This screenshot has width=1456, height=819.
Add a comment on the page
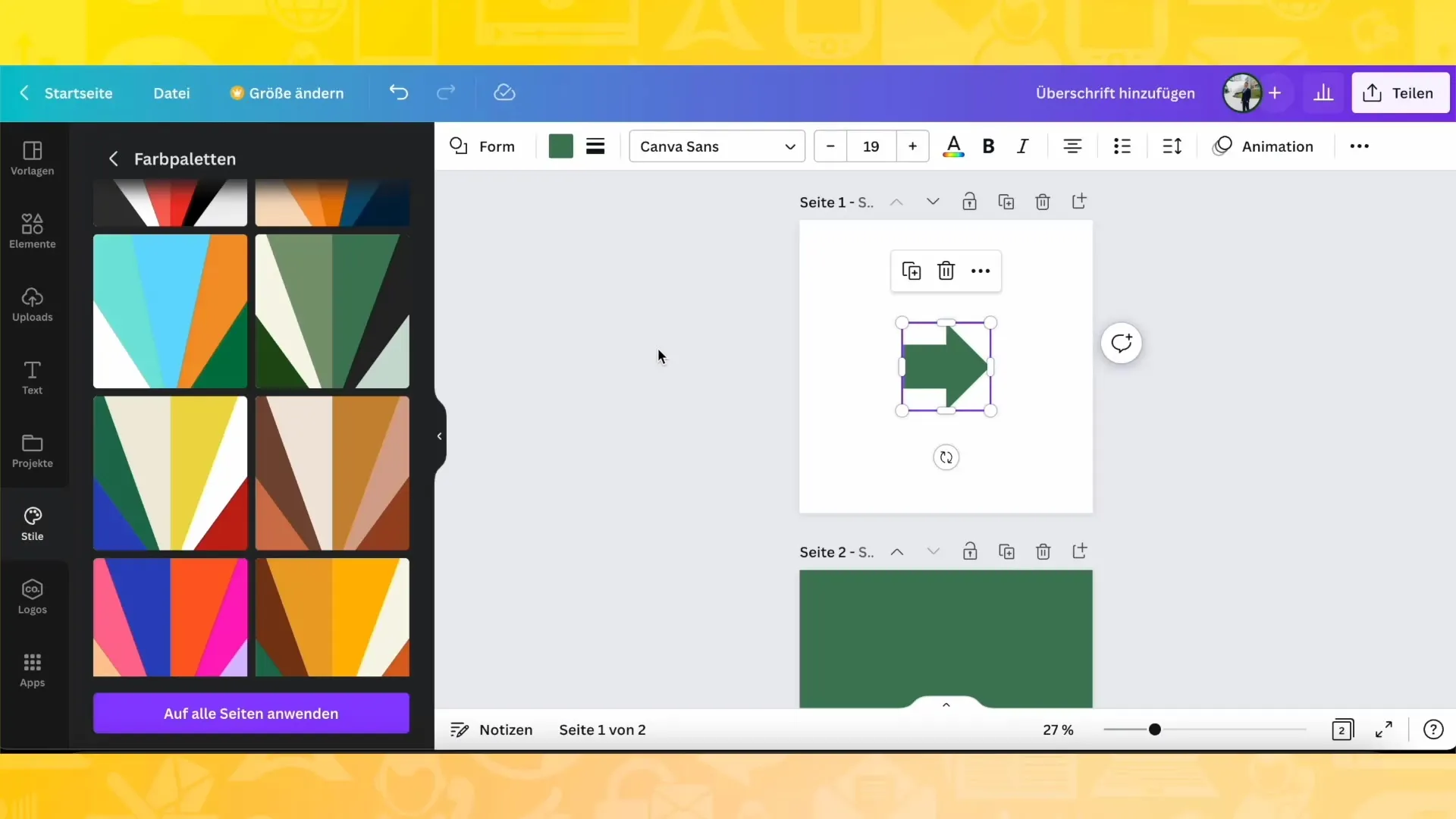[x=1122, y=344]
